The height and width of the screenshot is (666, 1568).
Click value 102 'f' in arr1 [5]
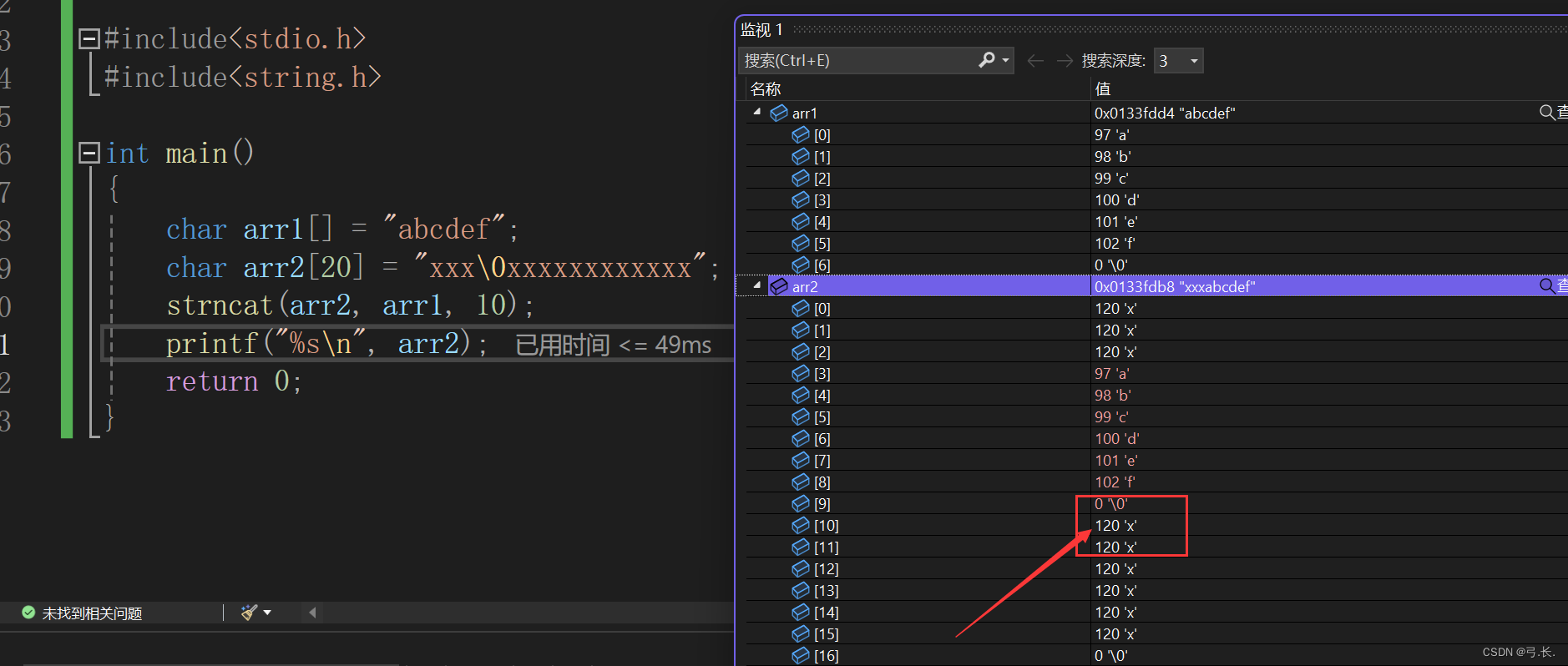tap(1114, 243)
